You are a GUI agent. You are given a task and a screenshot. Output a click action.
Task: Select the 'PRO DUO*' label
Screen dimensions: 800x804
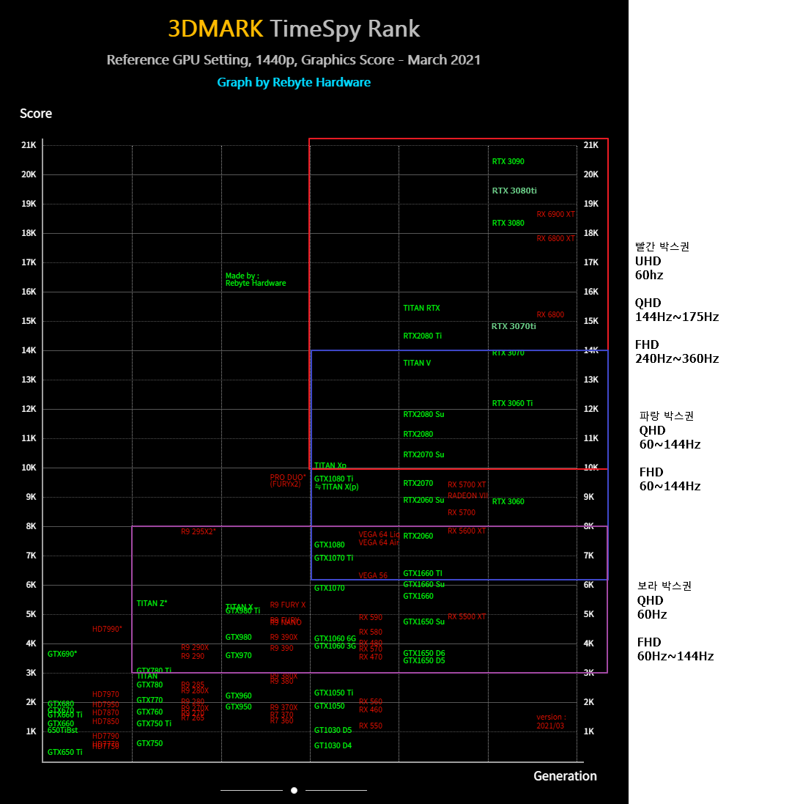(x=288, y=477)
